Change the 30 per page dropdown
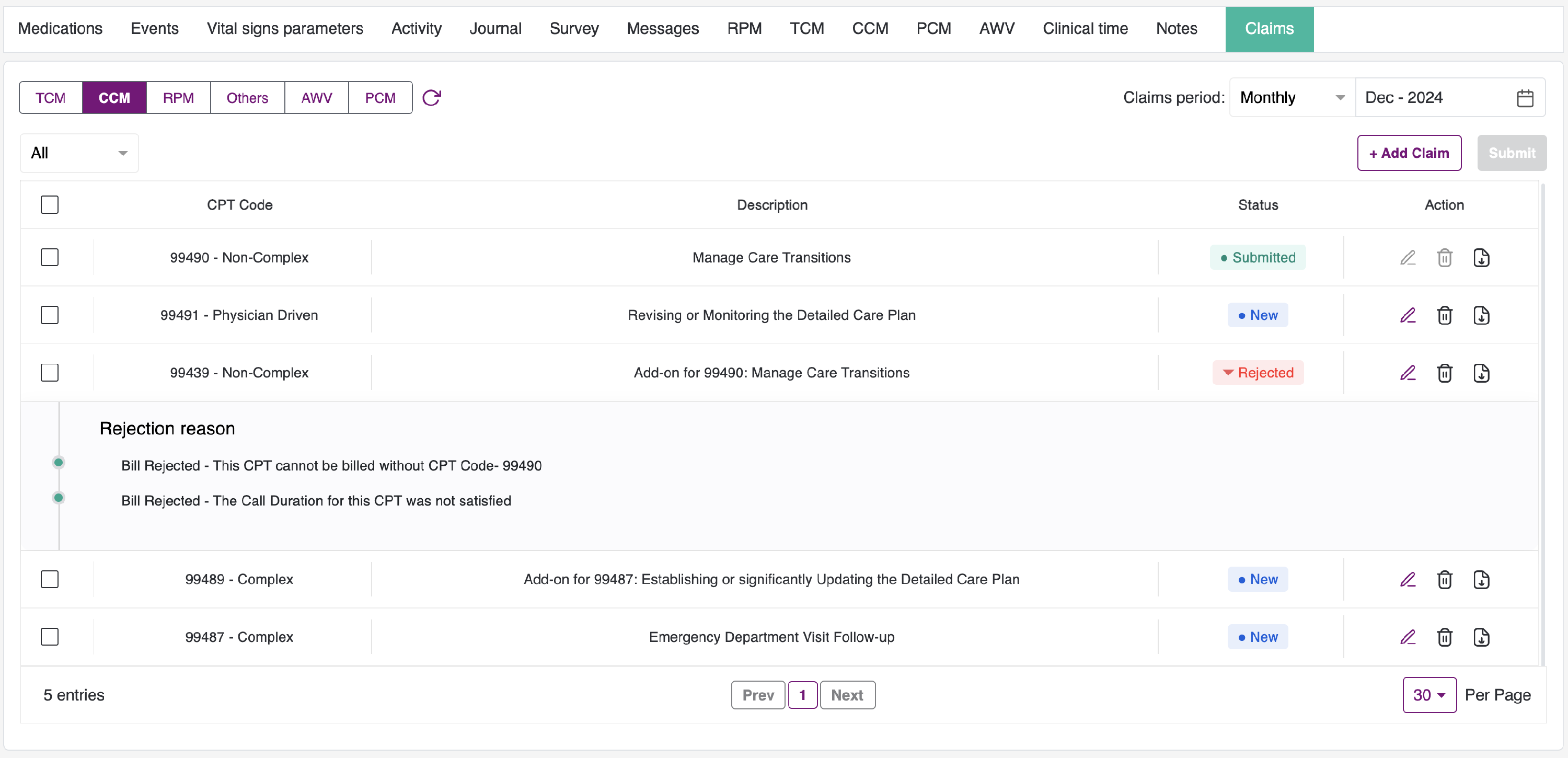Screen dimensions: 1568x758 pyautogui.click(x=1428, y=695)
